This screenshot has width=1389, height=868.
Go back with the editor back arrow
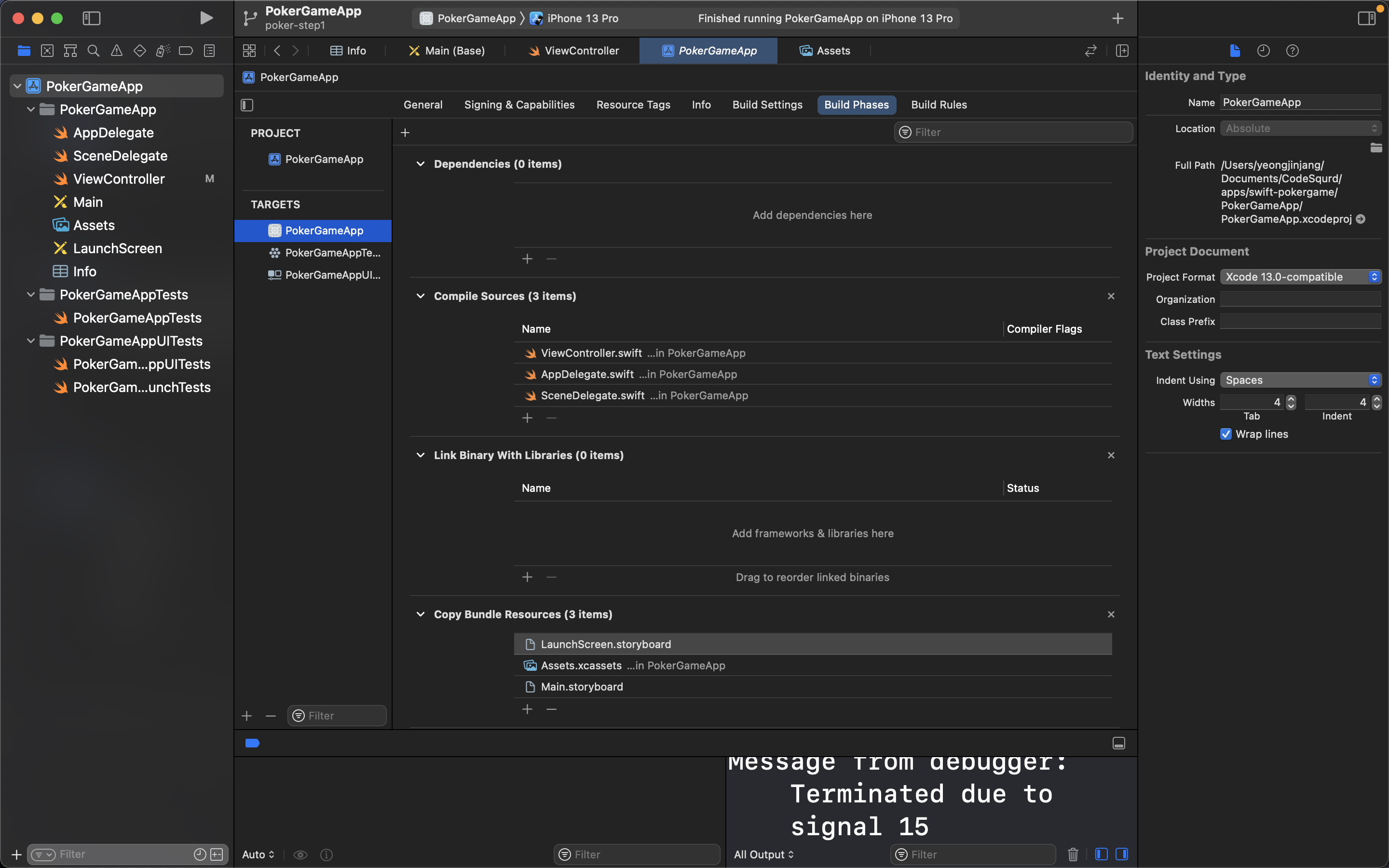click(x=277, y=51)
